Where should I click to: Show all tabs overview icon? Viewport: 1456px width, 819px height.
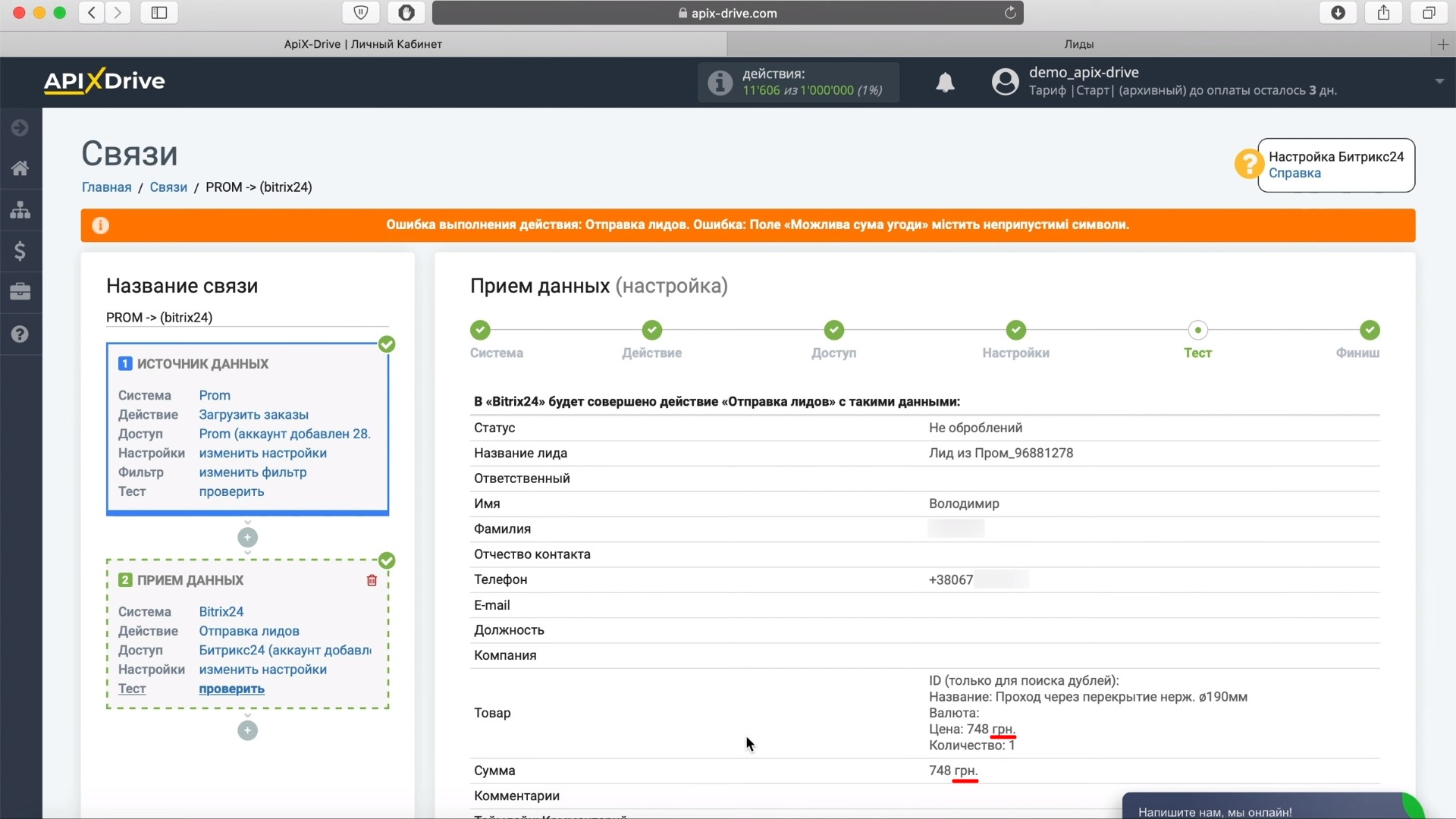(1429, 13)
